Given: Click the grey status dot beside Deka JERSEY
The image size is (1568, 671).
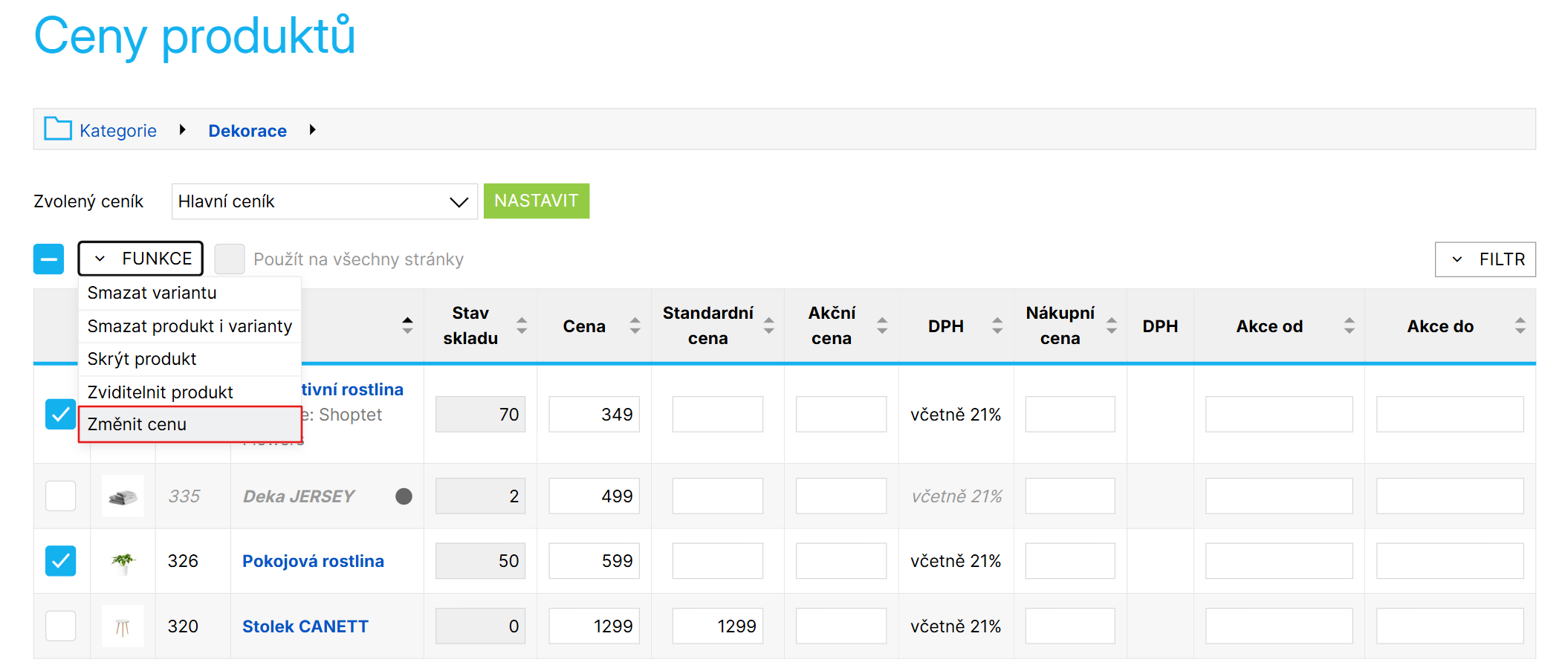Looking at the screenshot, I should coord(404,496).
